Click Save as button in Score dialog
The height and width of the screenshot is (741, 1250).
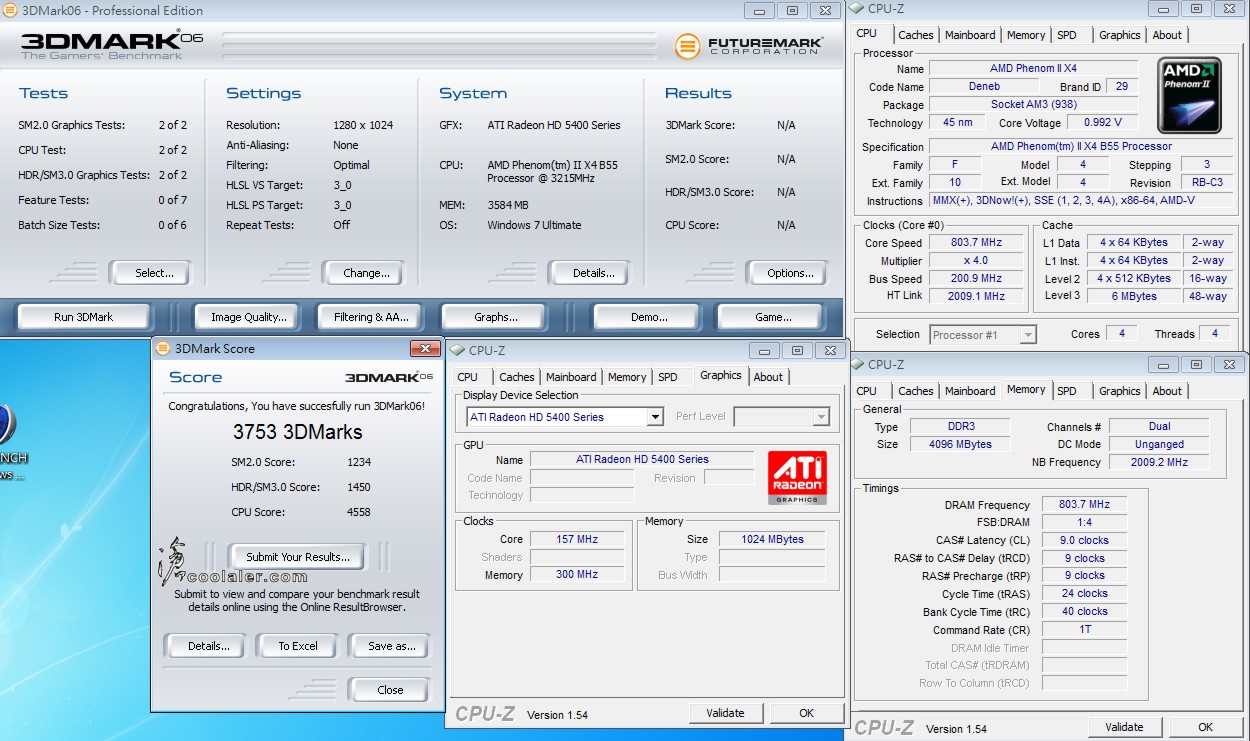coord(392,646)
